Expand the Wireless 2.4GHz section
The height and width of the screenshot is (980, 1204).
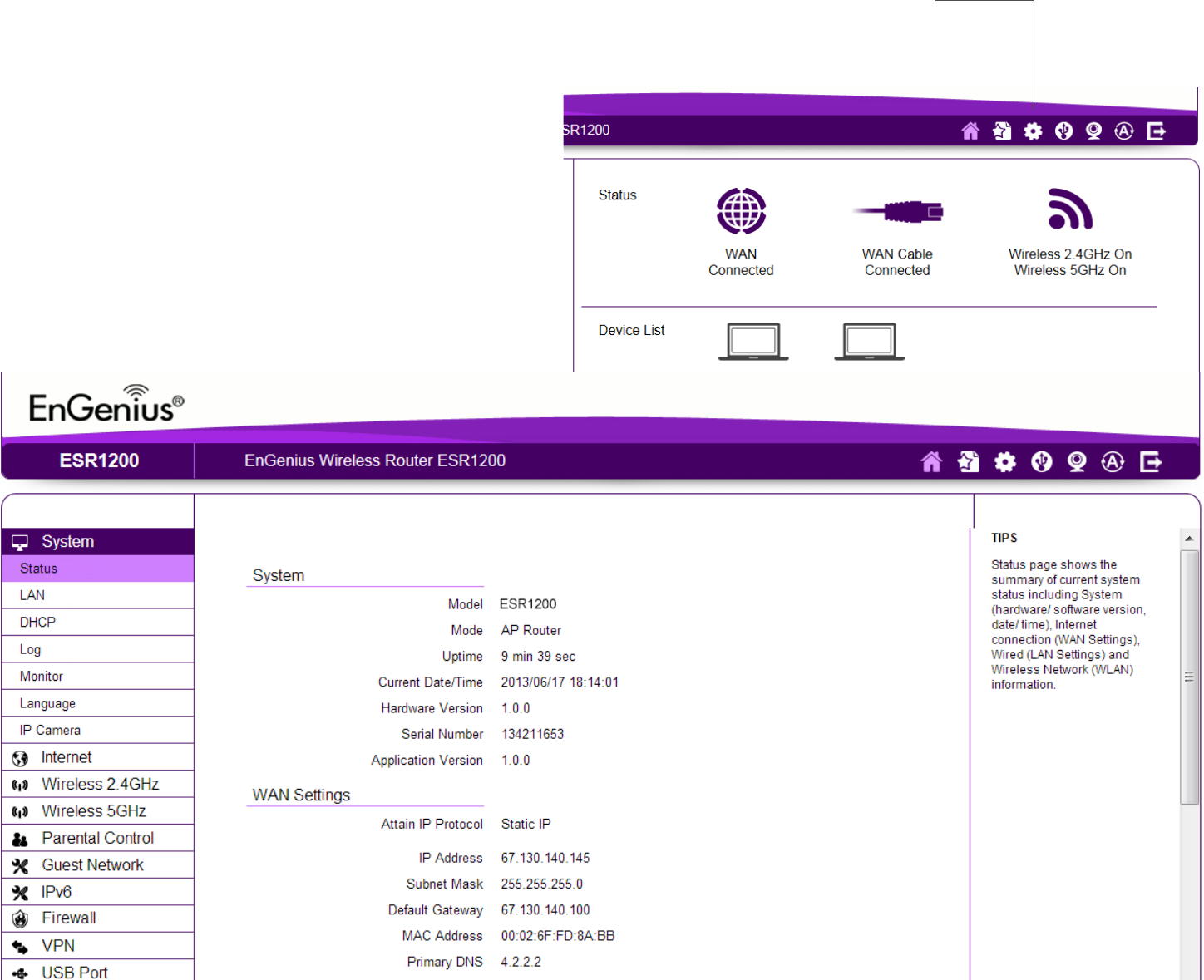97,785
